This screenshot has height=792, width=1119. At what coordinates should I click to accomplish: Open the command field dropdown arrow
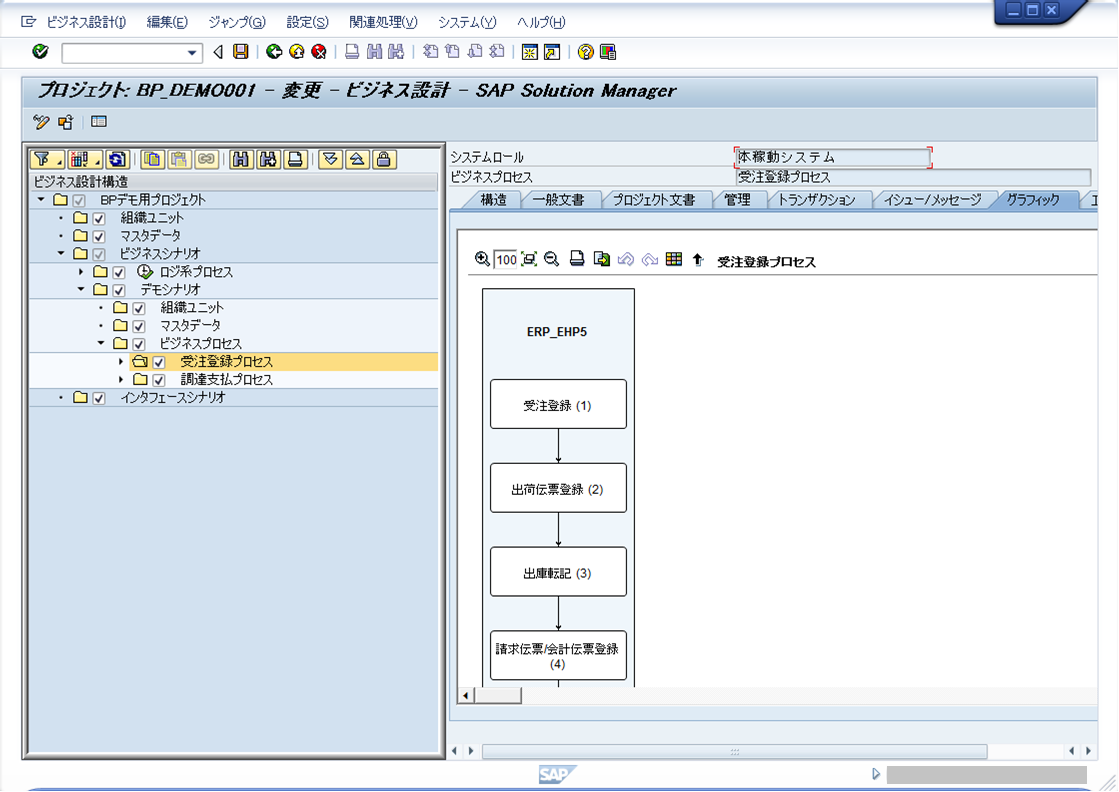191,53
